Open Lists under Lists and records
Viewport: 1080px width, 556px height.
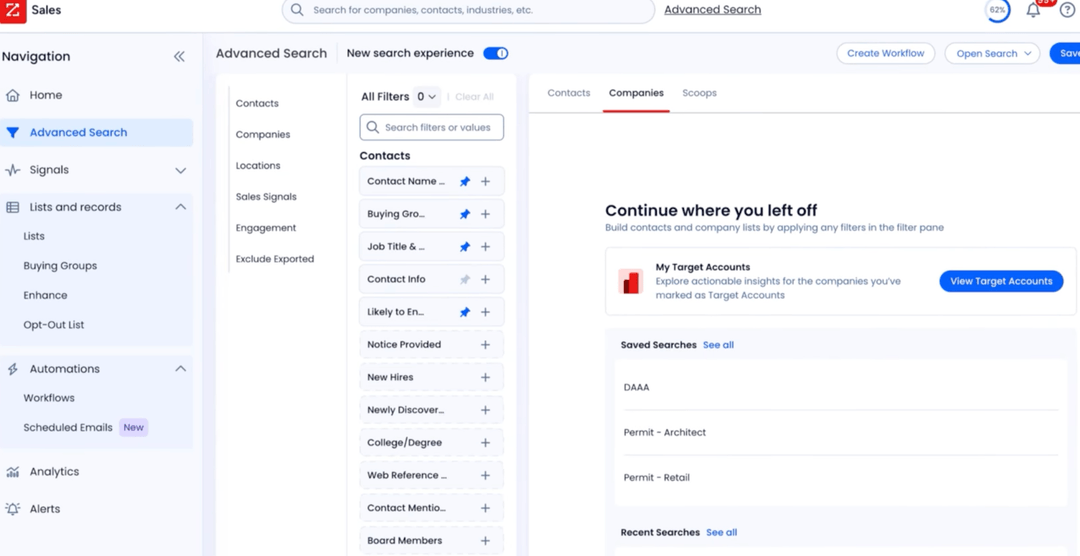pyautogui.click(x=34, y=236)
